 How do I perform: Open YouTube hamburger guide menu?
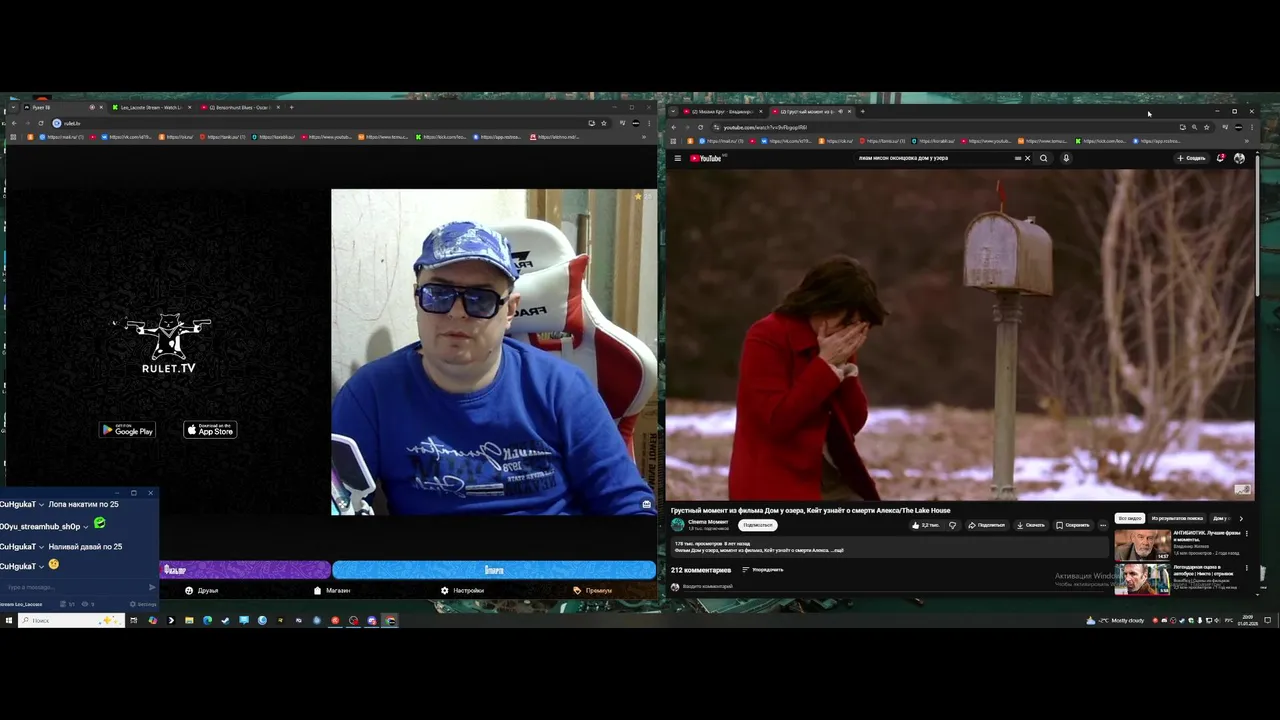(x=677, y=158)
